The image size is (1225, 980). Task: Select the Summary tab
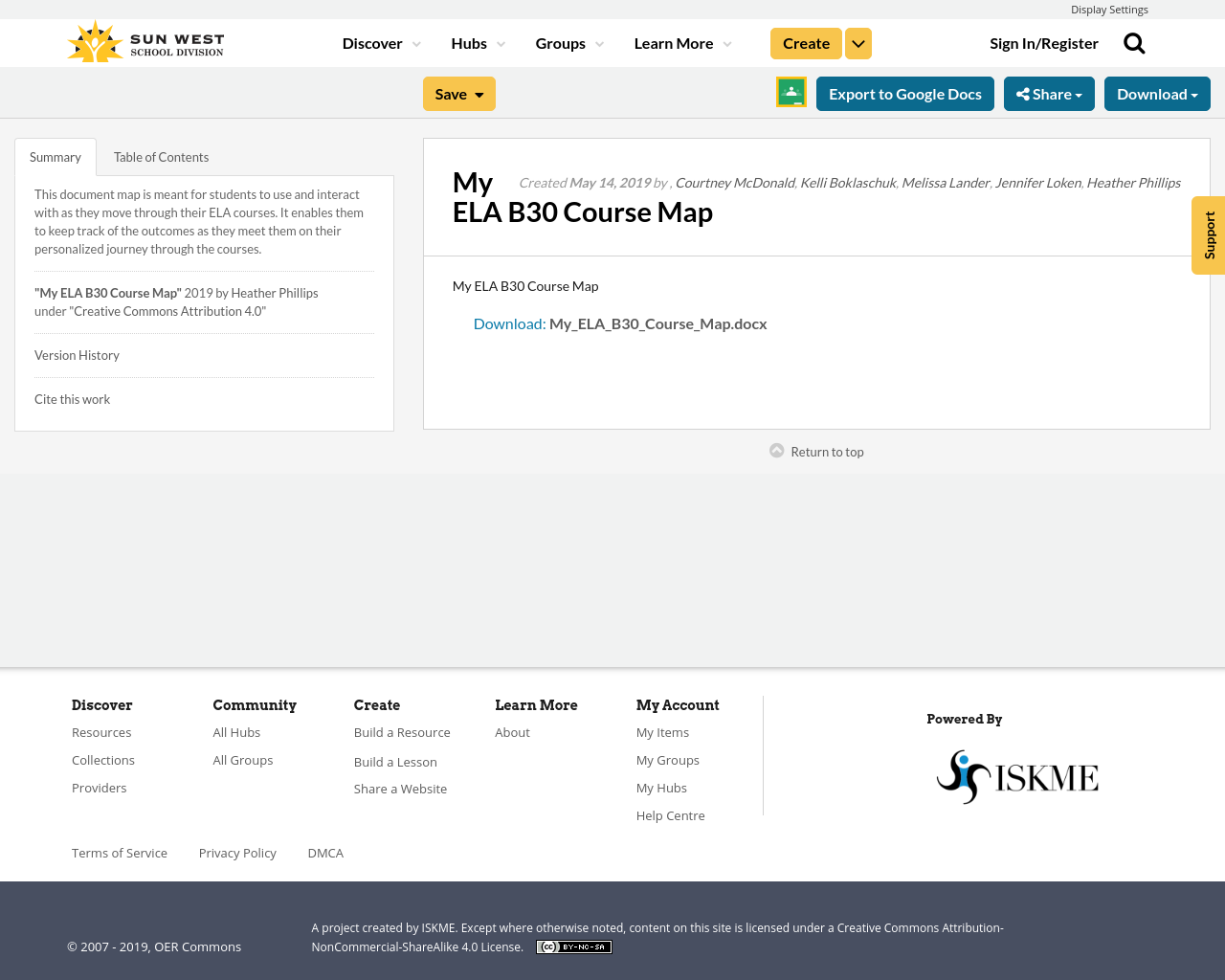tap(55, 155)
